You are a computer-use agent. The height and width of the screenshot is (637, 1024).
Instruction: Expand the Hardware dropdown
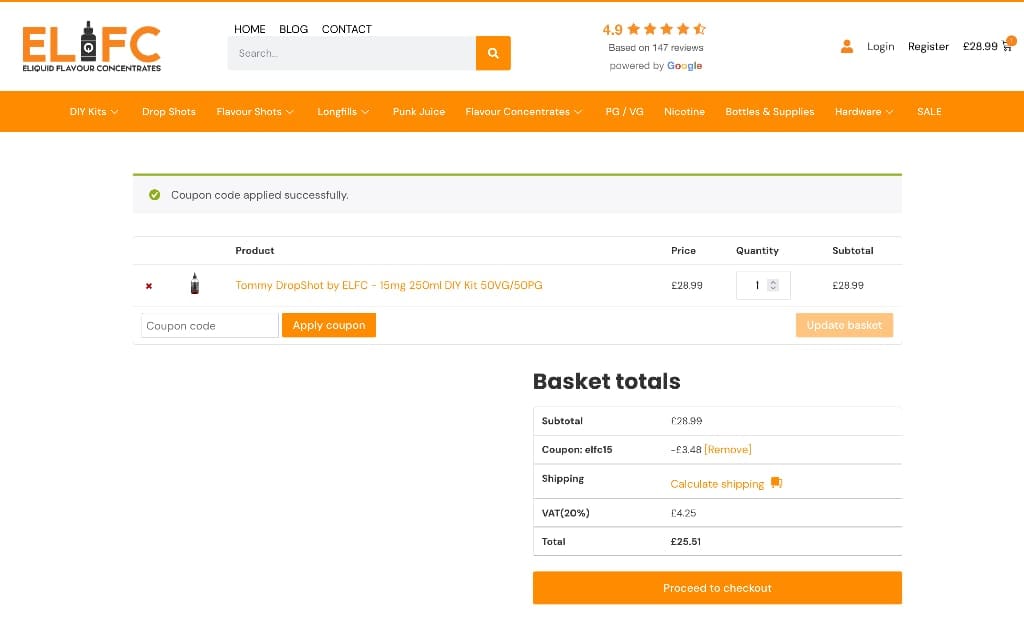point(864,112)
